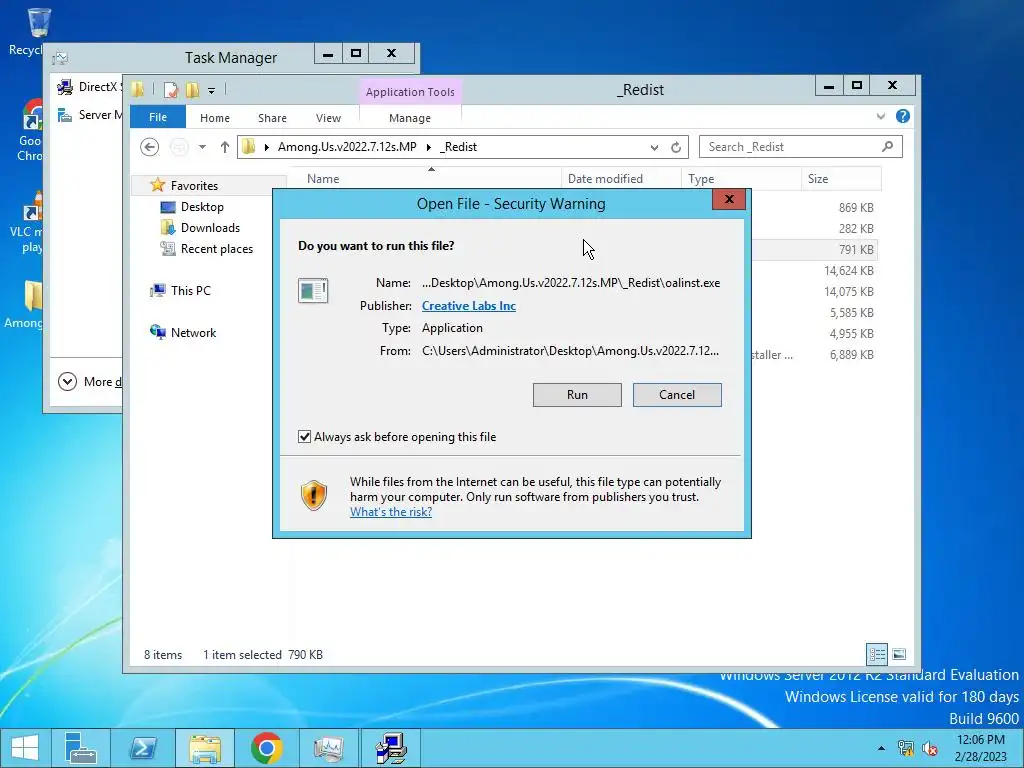
Task: Go up one folder level
Action: tap(225, 147)
